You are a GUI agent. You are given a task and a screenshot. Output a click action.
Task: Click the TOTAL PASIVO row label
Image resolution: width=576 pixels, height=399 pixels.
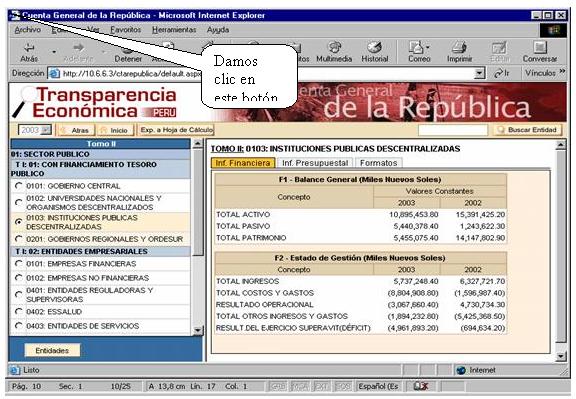coord(243,226)
